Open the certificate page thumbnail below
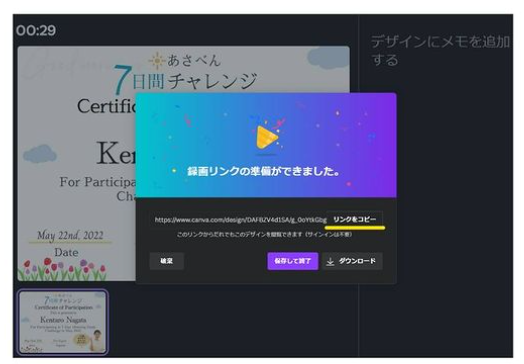This screenshot has width=524, height=364. coord(63,322)
